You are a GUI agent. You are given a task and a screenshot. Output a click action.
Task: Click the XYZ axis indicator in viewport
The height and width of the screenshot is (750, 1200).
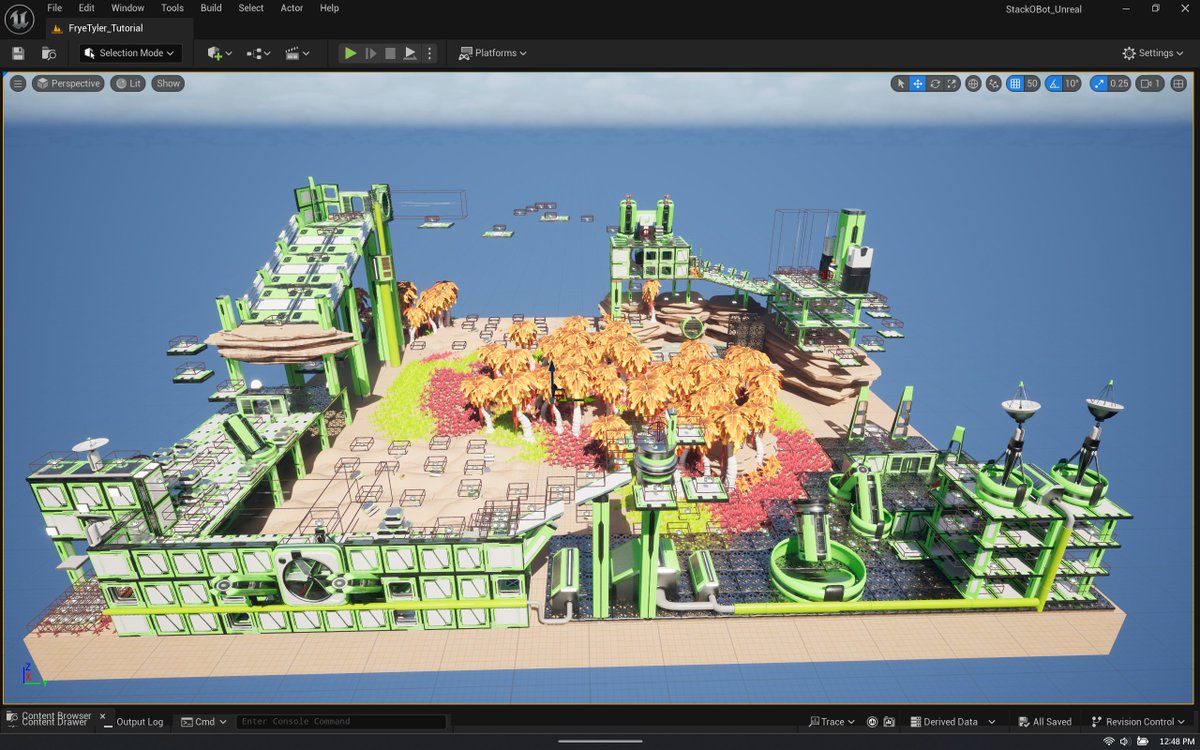(33, 674)
